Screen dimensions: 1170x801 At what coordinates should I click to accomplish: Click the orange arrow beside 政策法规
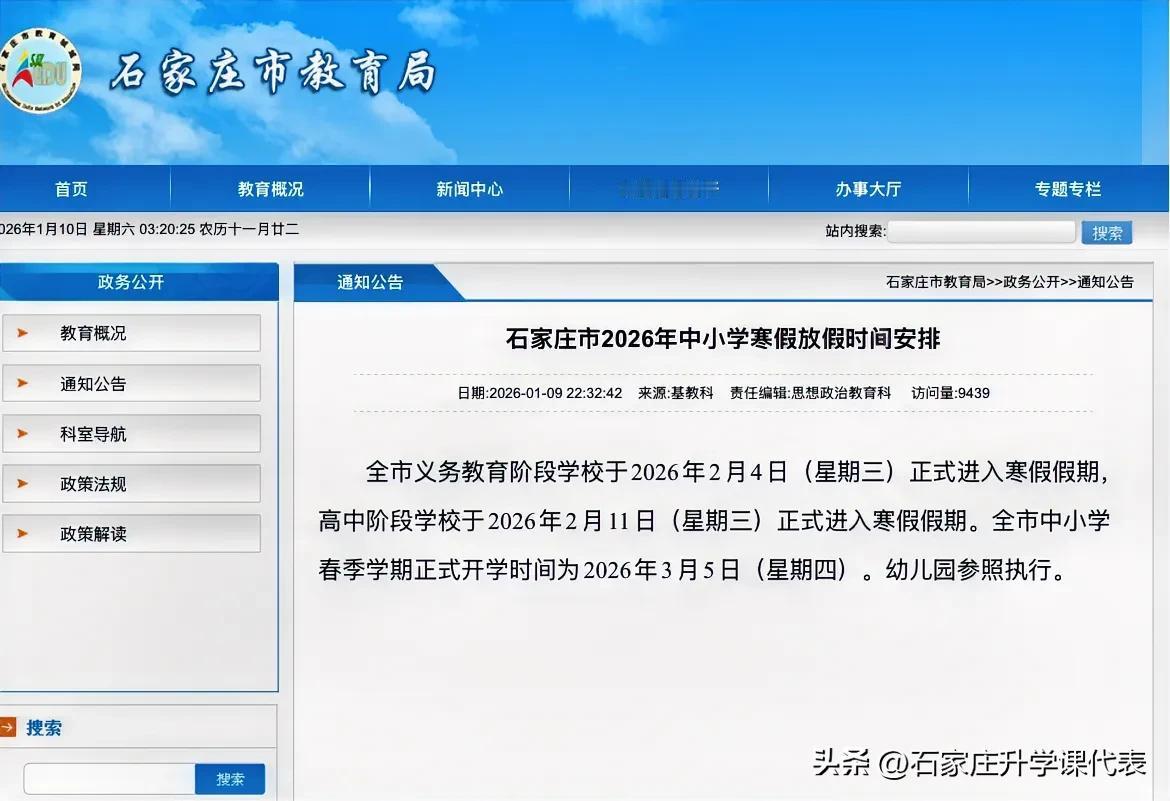click(23, 483)
